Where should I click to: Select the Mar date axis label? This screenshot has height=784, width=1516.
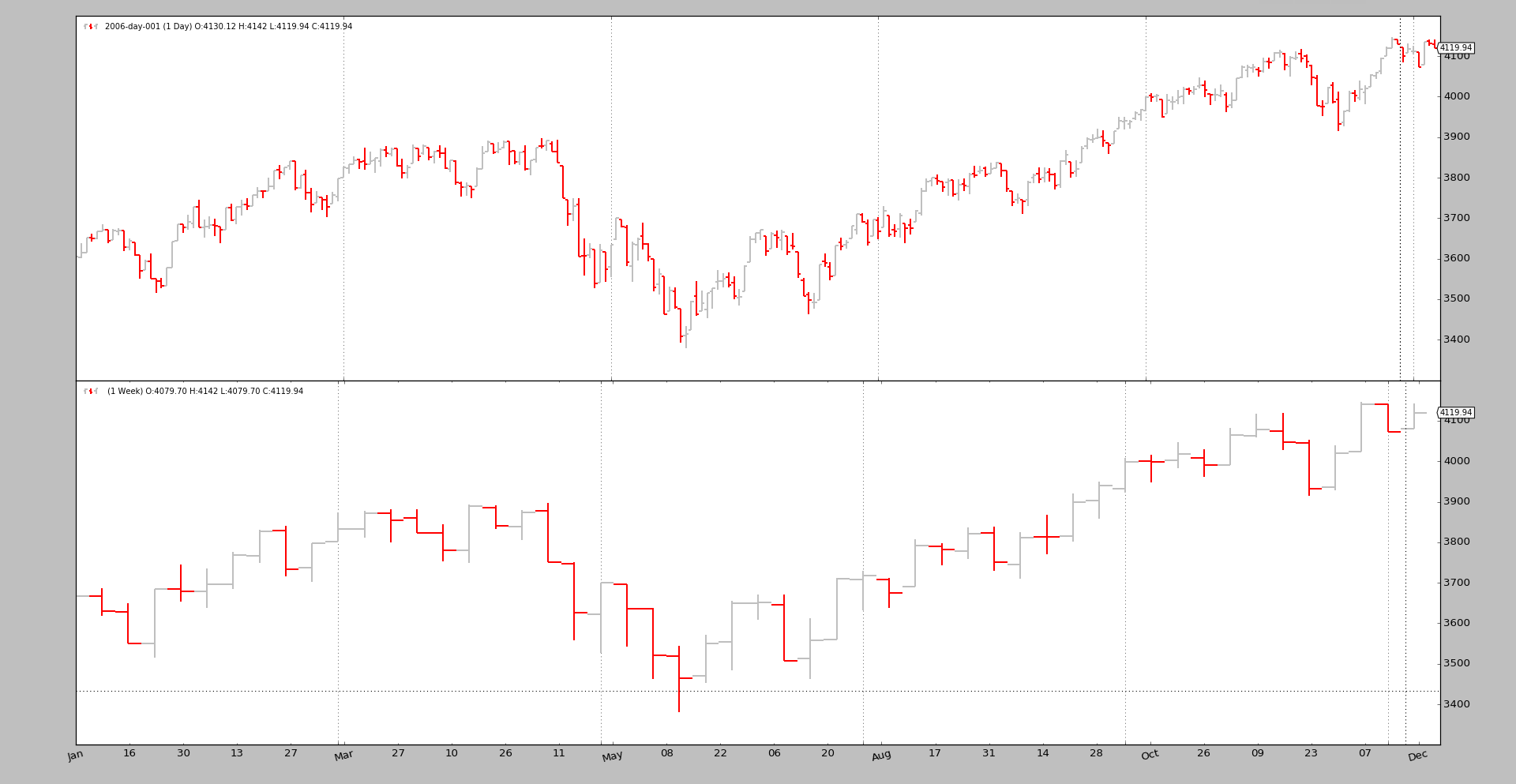tap(343, 756)
